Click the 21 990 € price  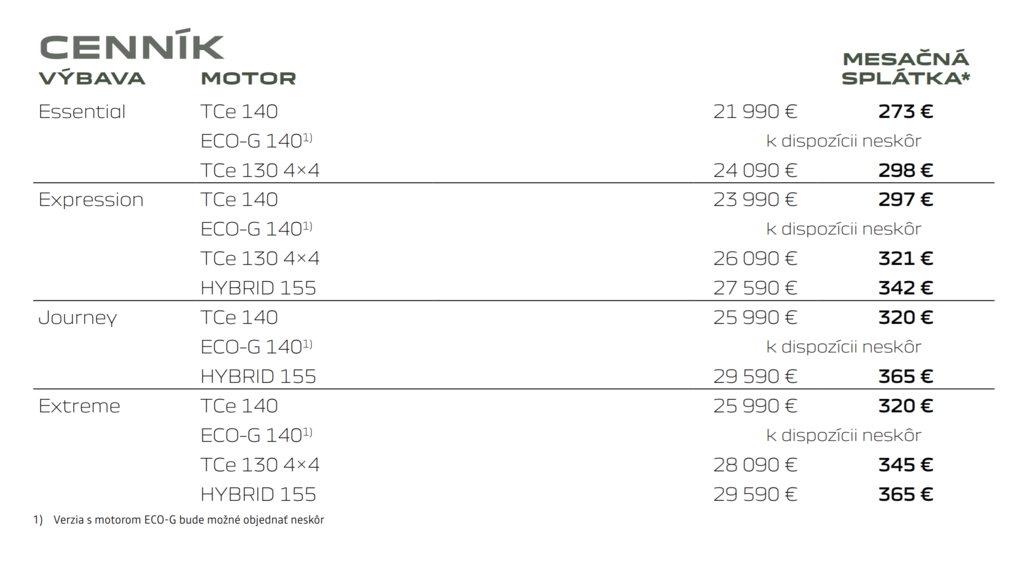coord(755,112)
